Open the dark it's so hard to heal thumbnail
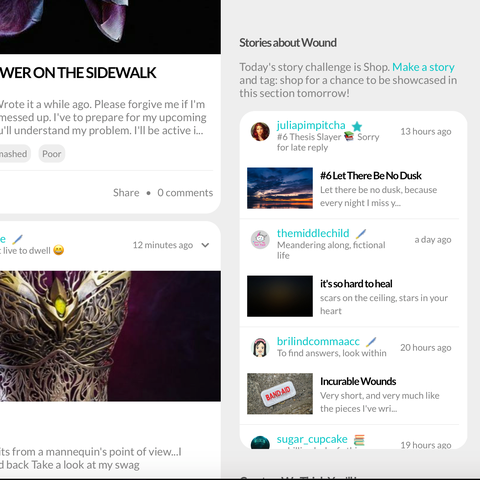This screenshot has width=480, height=480. coord(280,296)
